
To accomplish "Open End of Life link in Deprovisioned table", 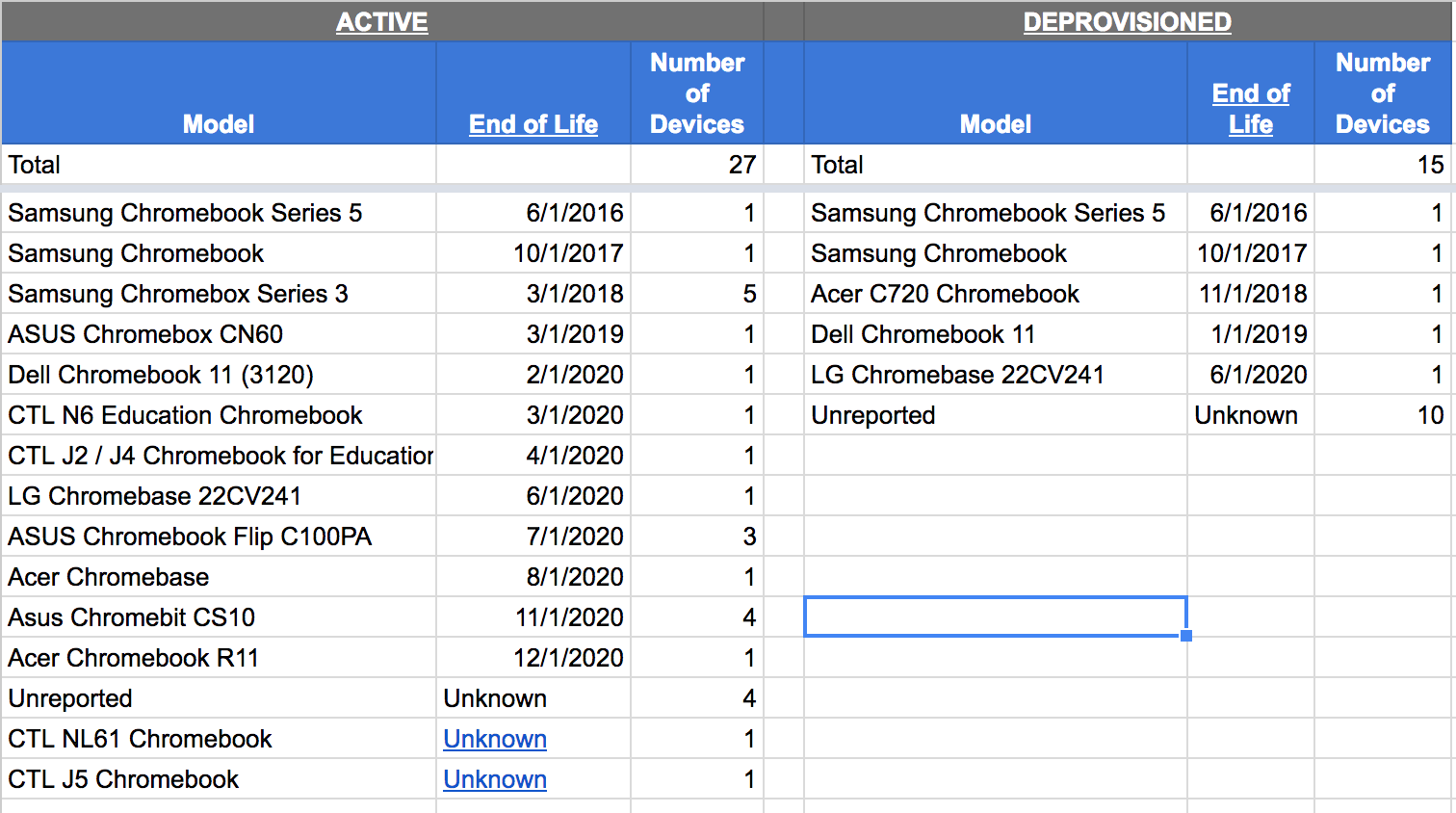I will pyautogui.click(x=1250, y=108).
